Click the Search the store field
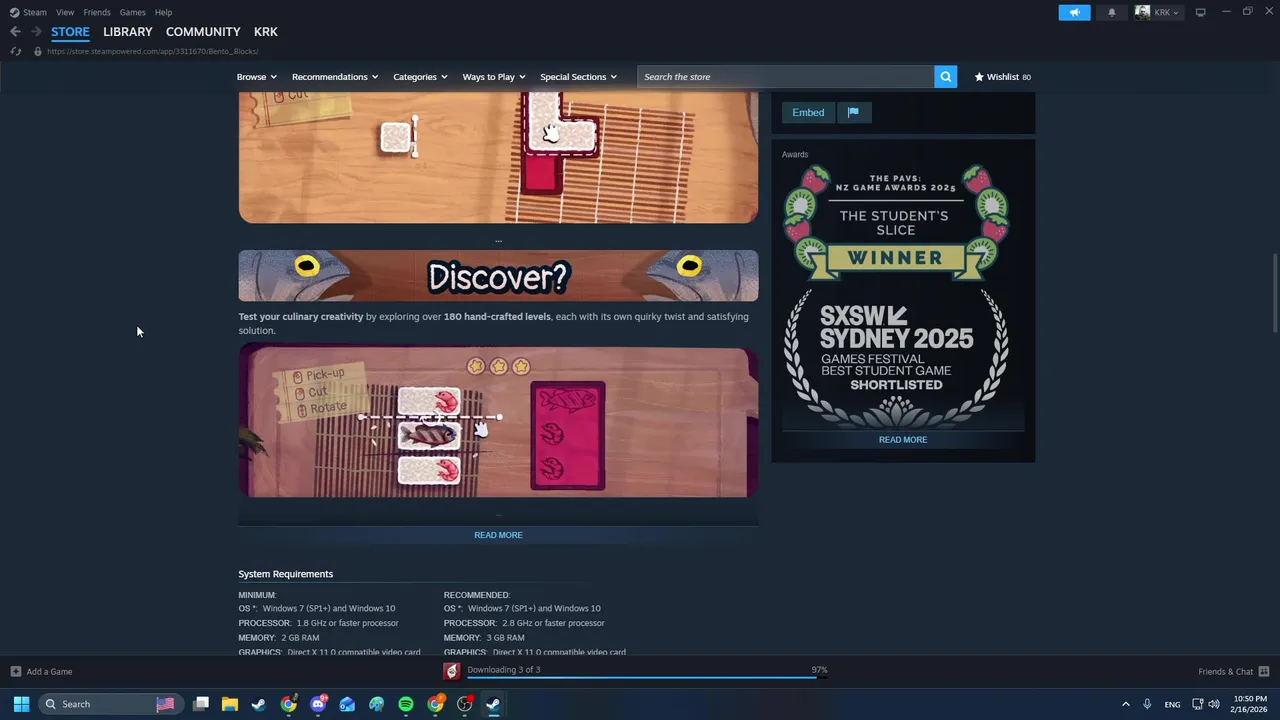This screenshot has width=1280, height=720. pos(786,77)
